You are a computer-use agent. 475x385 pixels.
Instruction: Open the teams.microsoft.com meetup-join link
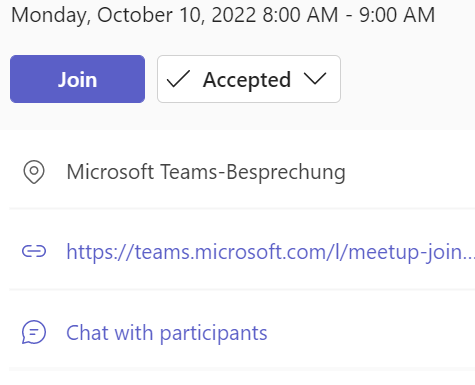coord(270,252)
